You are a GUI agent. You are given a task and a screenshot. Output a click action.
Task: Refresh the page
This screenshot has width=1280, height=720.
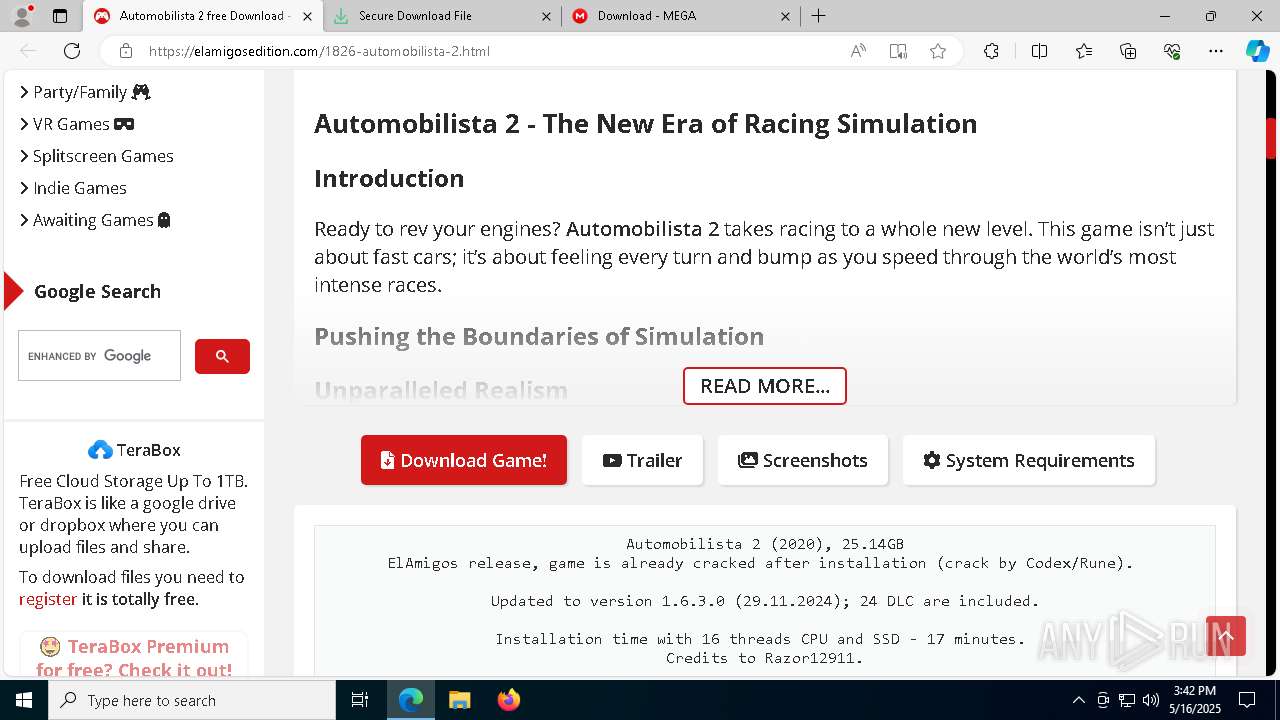pos(72,51)
